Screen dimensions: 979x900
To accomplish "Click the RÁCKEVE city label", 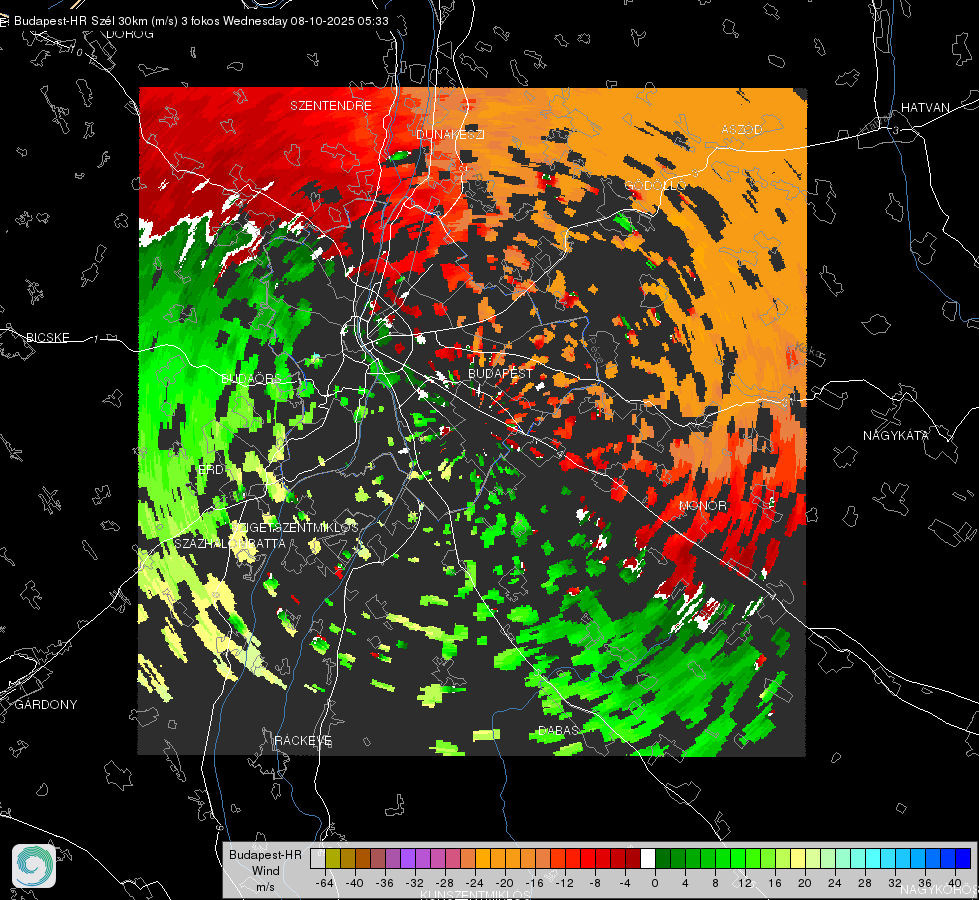I will click(x=303, y=740).
